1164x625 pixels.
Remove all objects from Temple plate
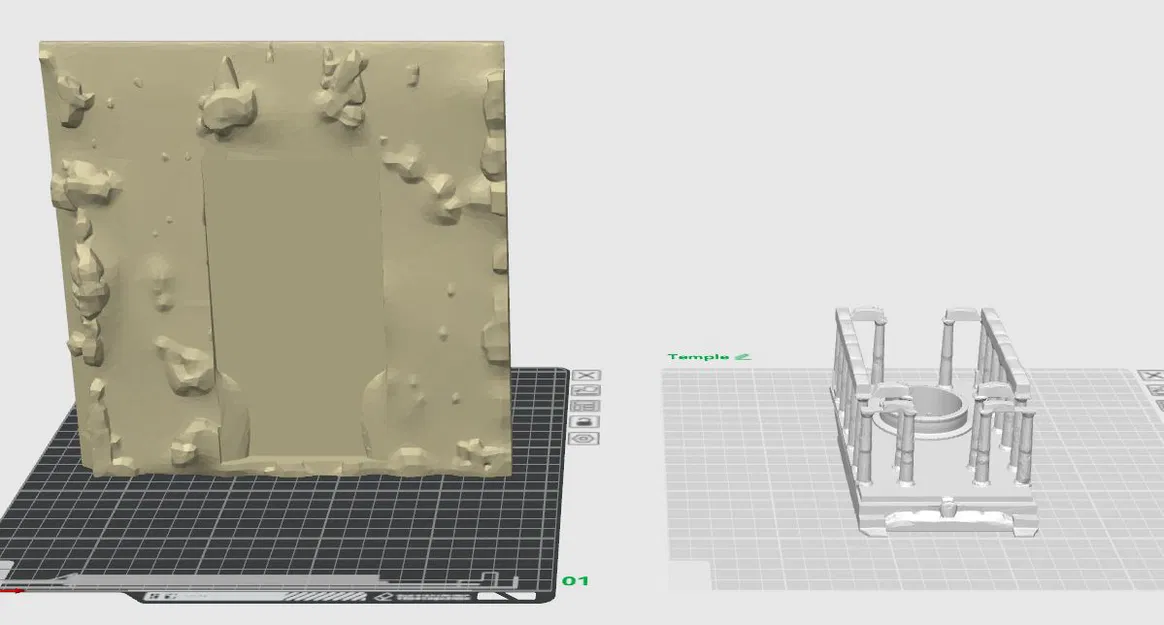(x=1154, y=376)
